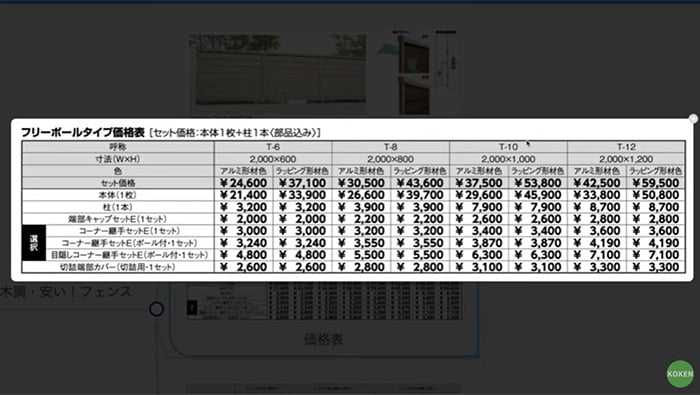
Task: Click the コーナー継手セットE(1セット) row label
Action: click(x=129, y=231)
